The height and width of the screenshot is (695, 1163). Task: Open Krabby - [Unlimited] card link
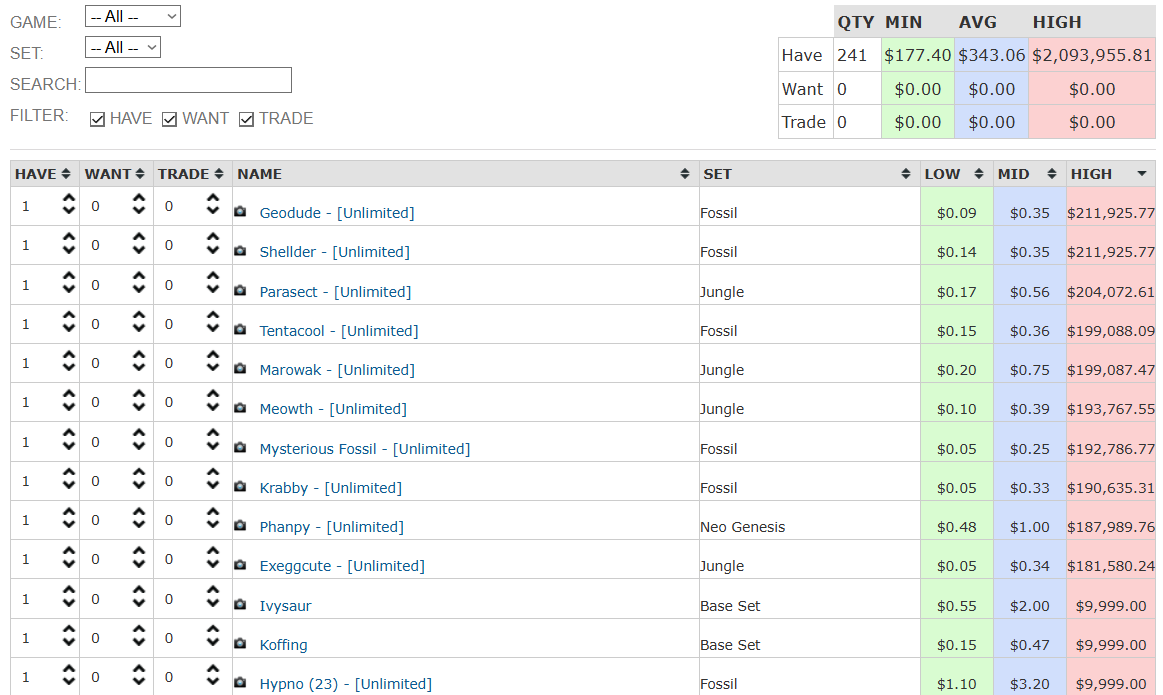pos(331,488)
